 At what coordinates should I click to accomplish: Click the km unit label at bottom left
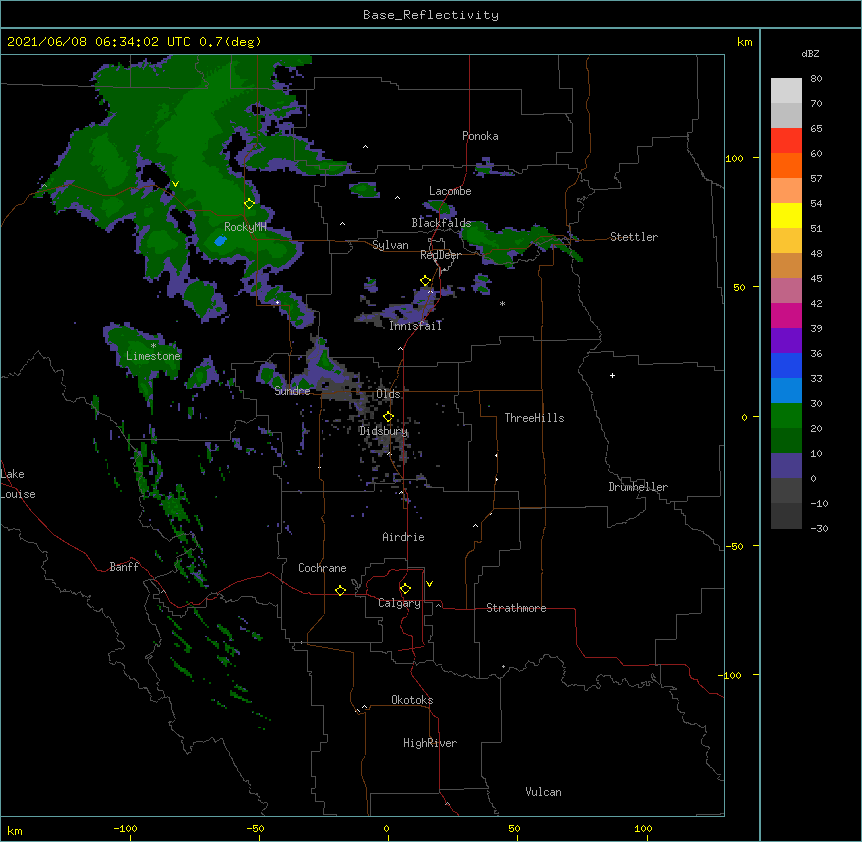15,831
